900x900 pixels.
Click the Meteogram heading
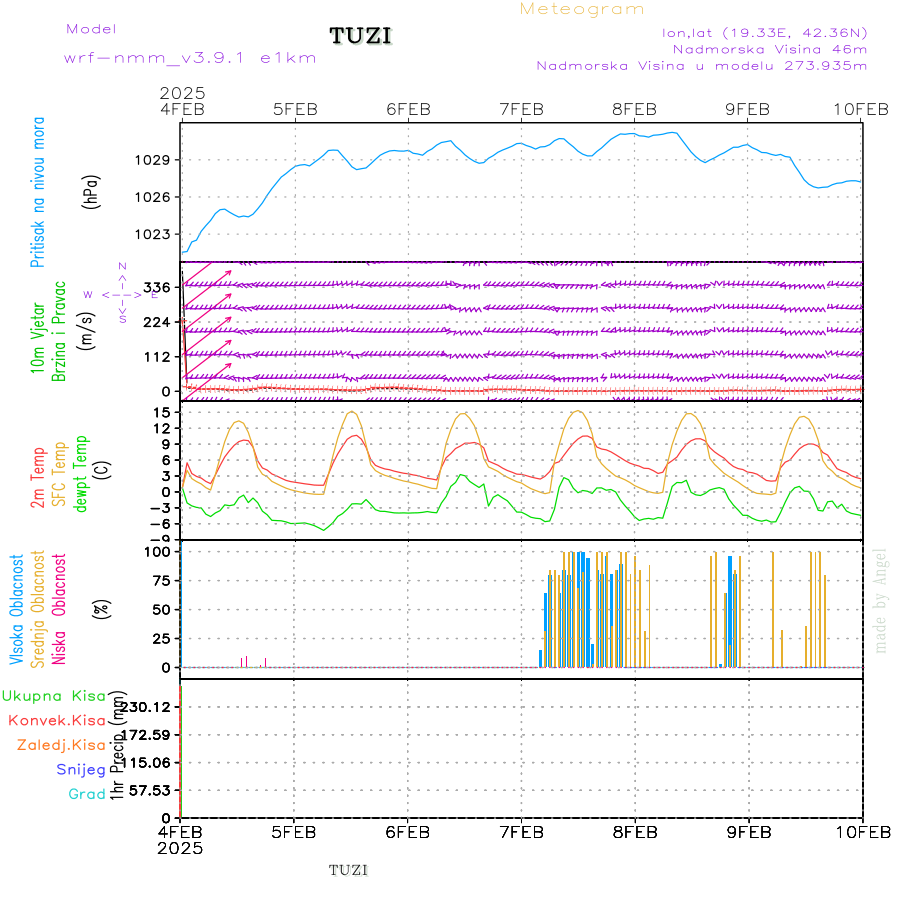582,9
